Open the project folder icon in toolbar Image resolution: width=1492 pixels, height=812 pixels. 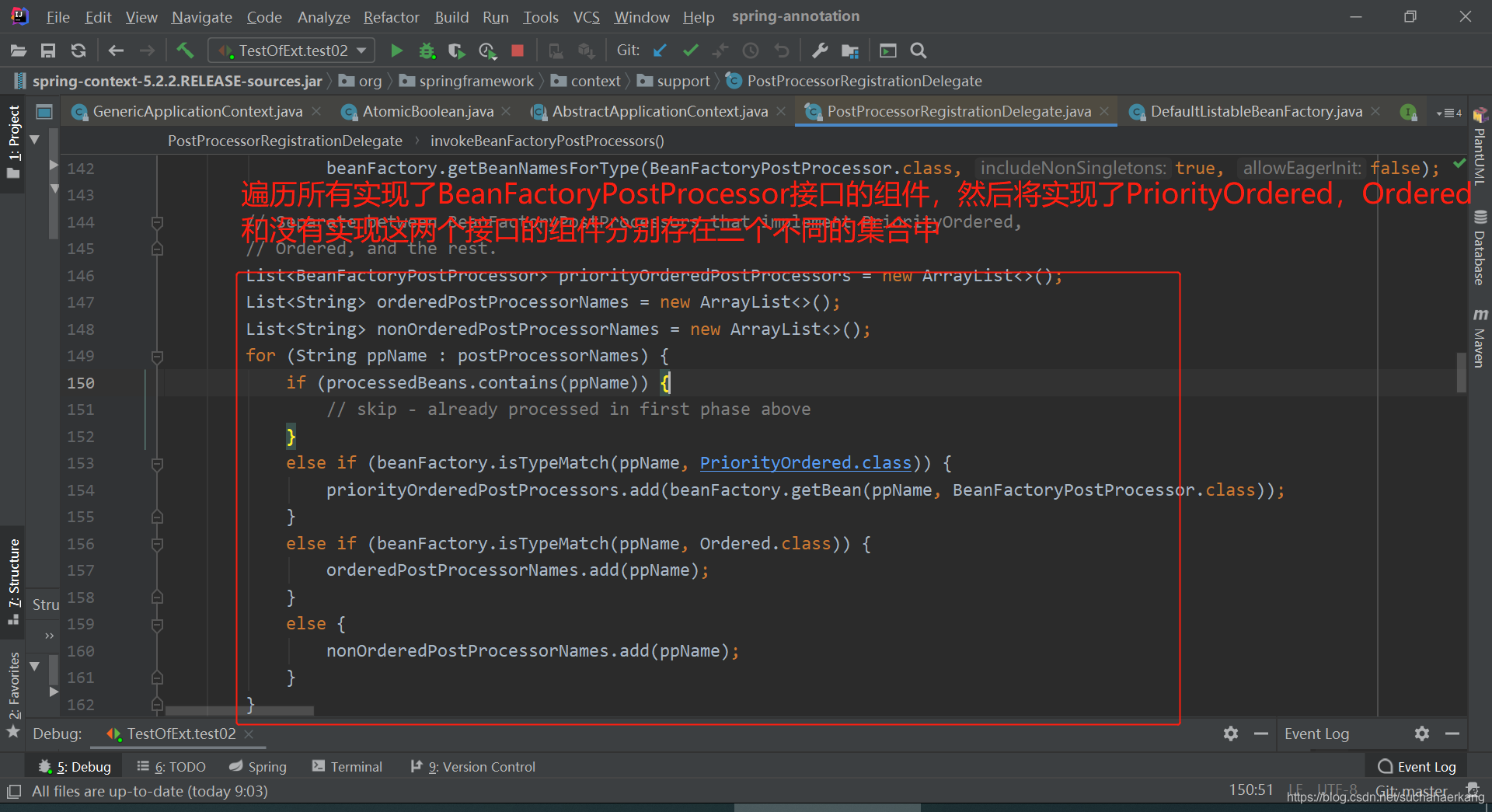point(19,51)
